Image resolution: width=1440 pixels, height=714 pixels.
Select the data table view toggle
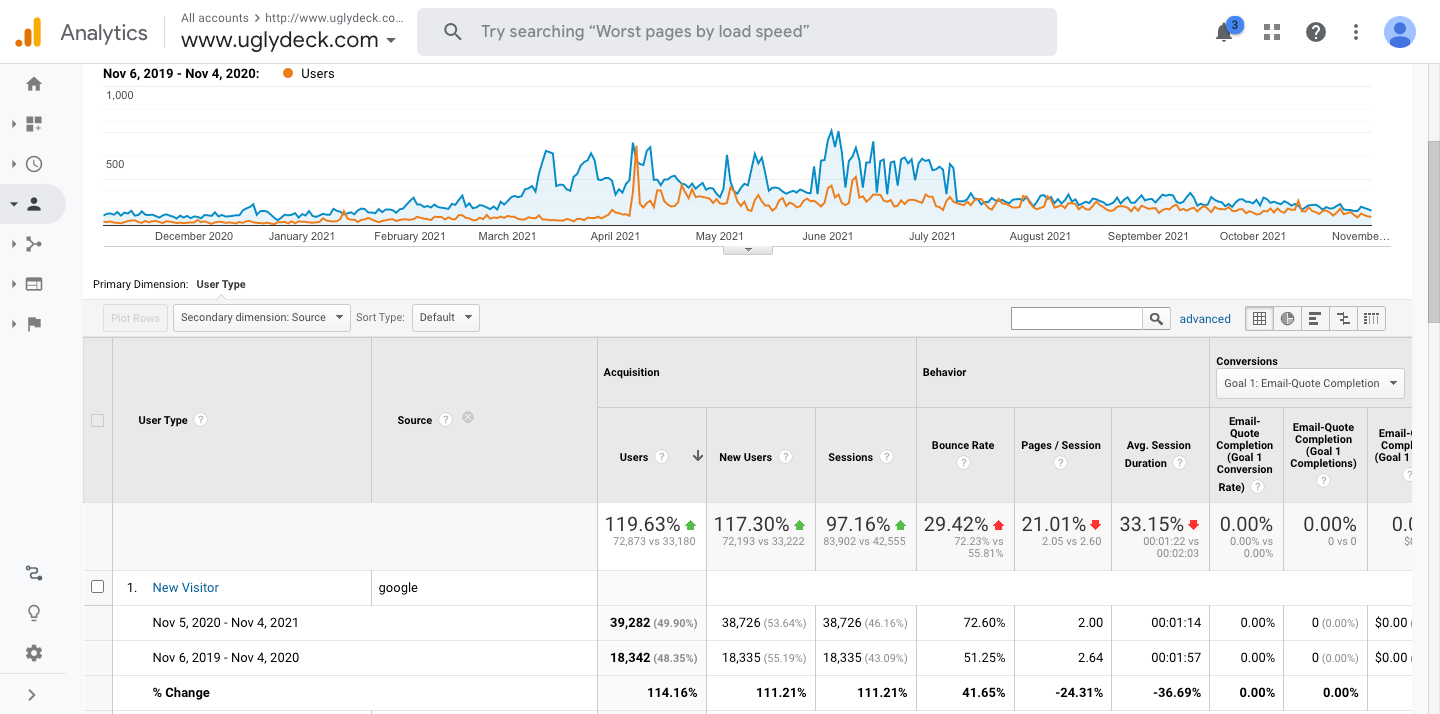[x=1259, y=319]
